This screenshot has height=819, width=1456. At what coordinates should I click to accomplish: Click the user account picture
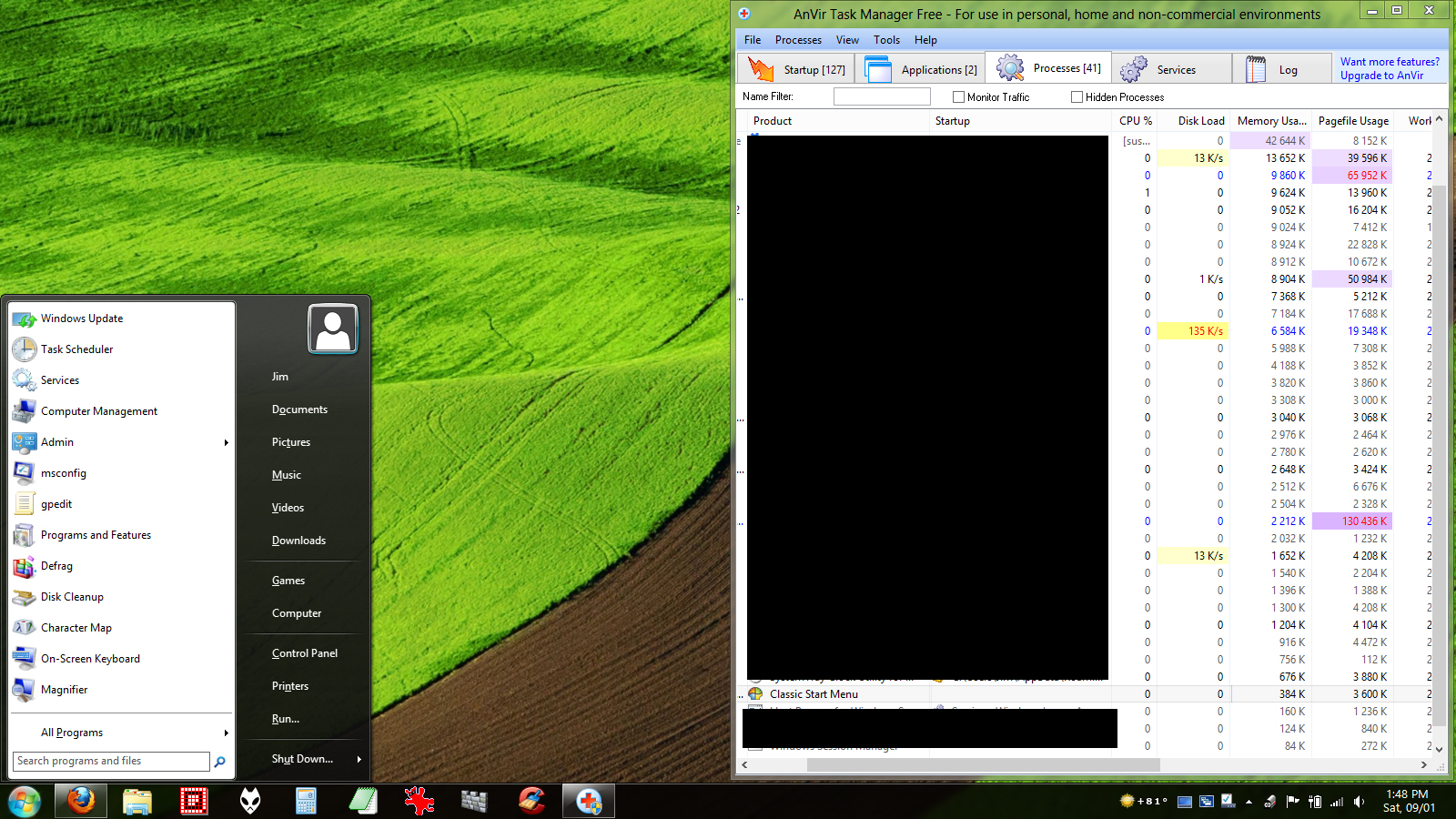[x=333, y=329]
